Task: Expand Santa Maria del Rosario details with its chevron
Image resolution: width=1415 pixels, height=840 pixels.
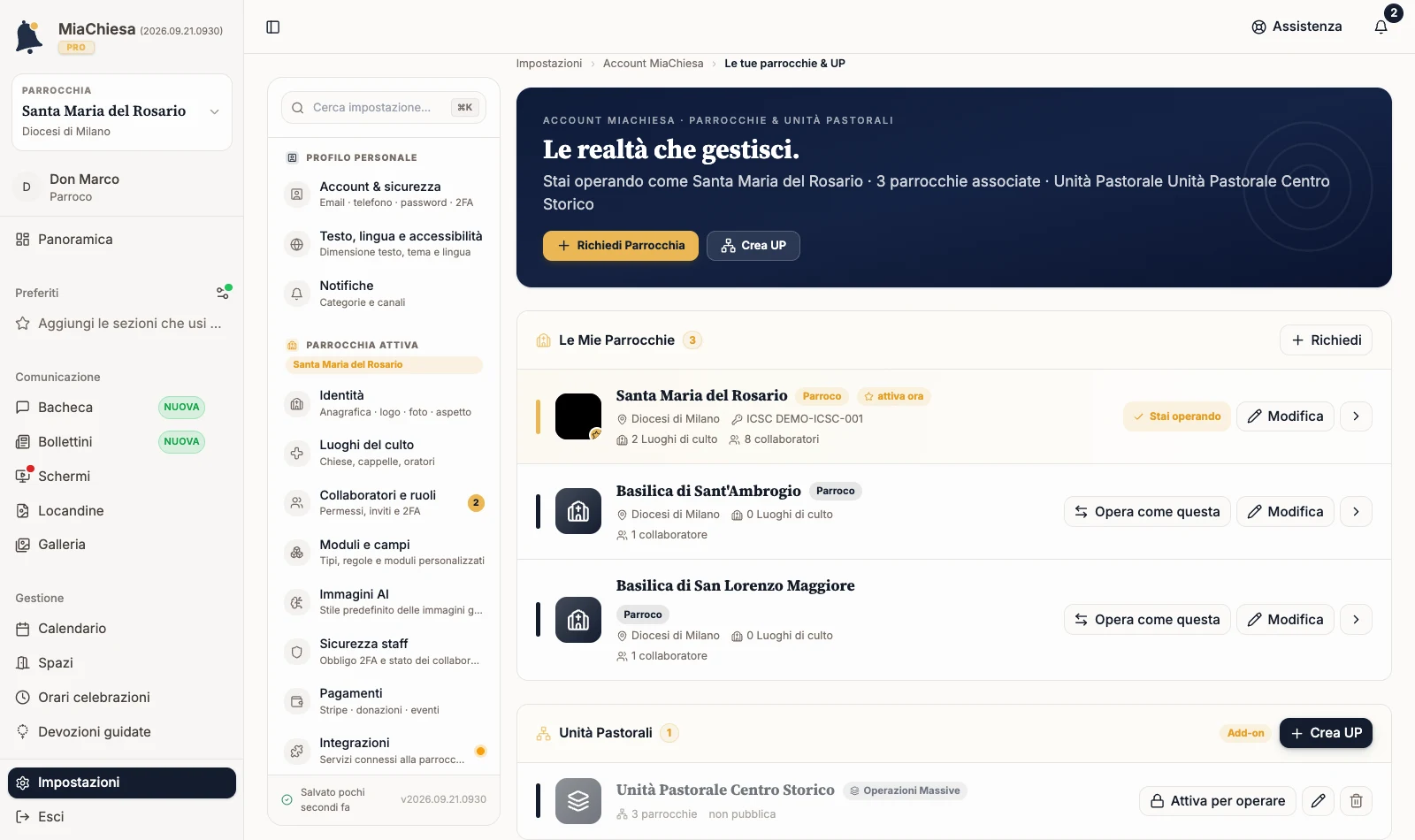Action: [x=1356, y=416]
